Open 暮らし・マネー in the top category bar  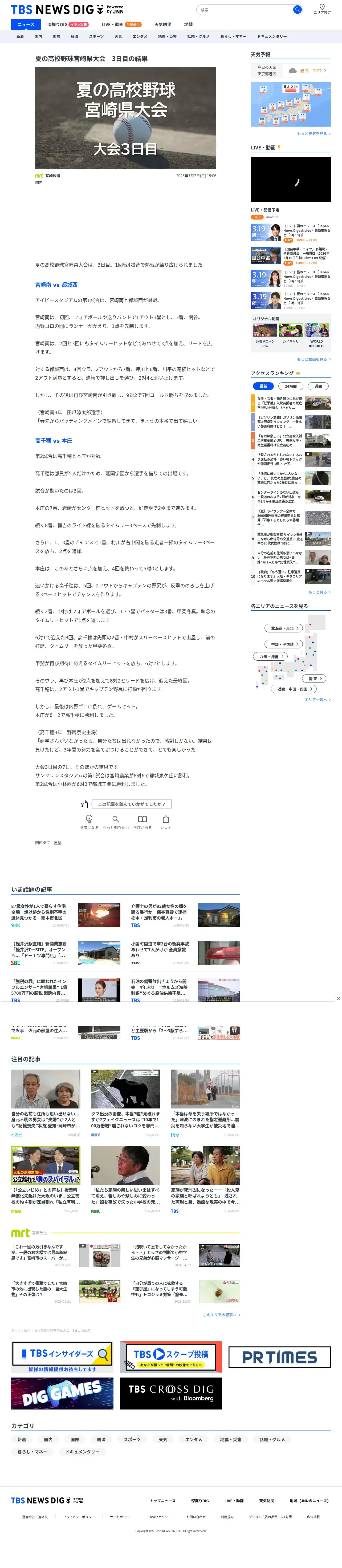[x=233, y=36]
